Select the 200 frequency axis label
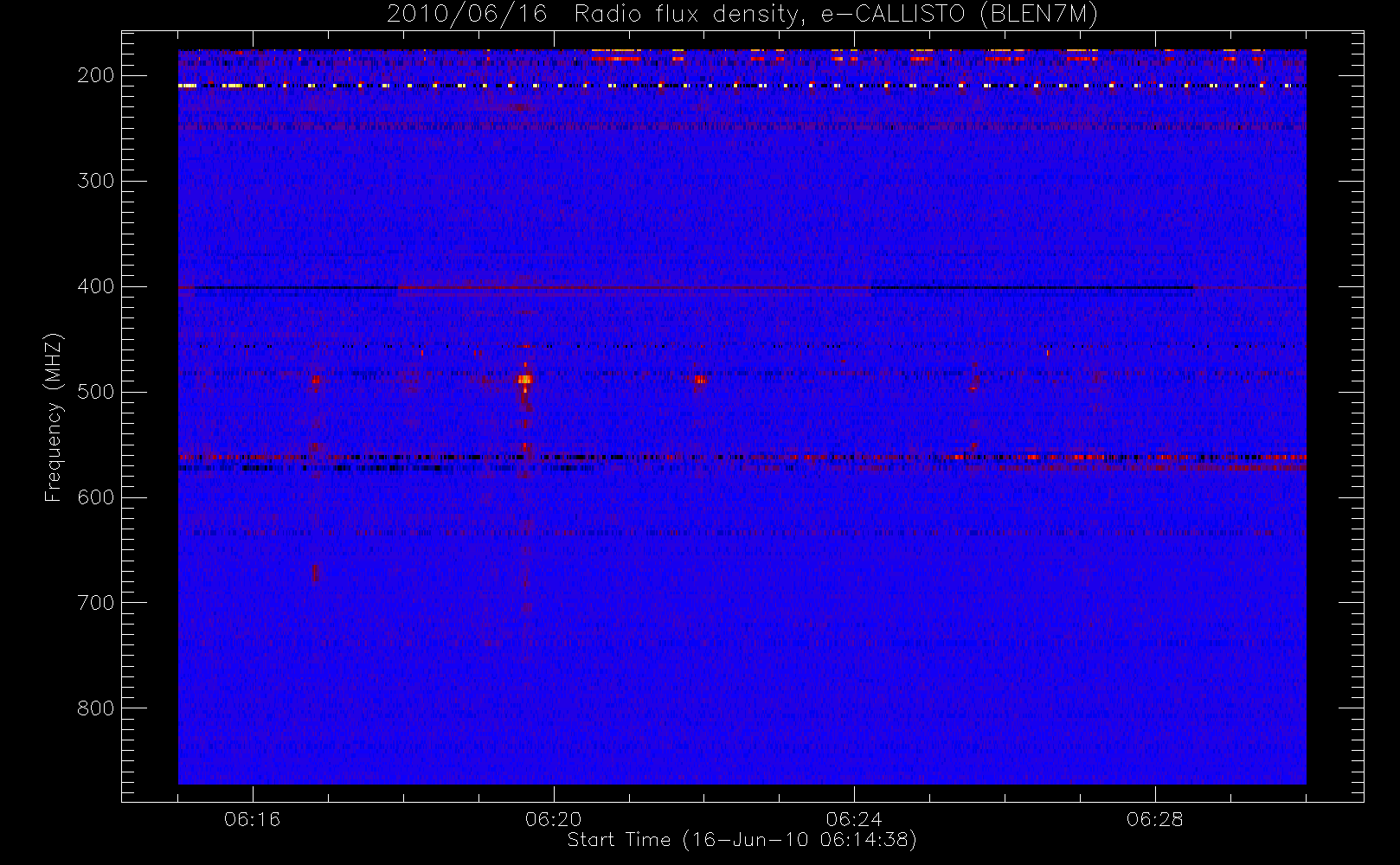 click(x=96, y=76)
